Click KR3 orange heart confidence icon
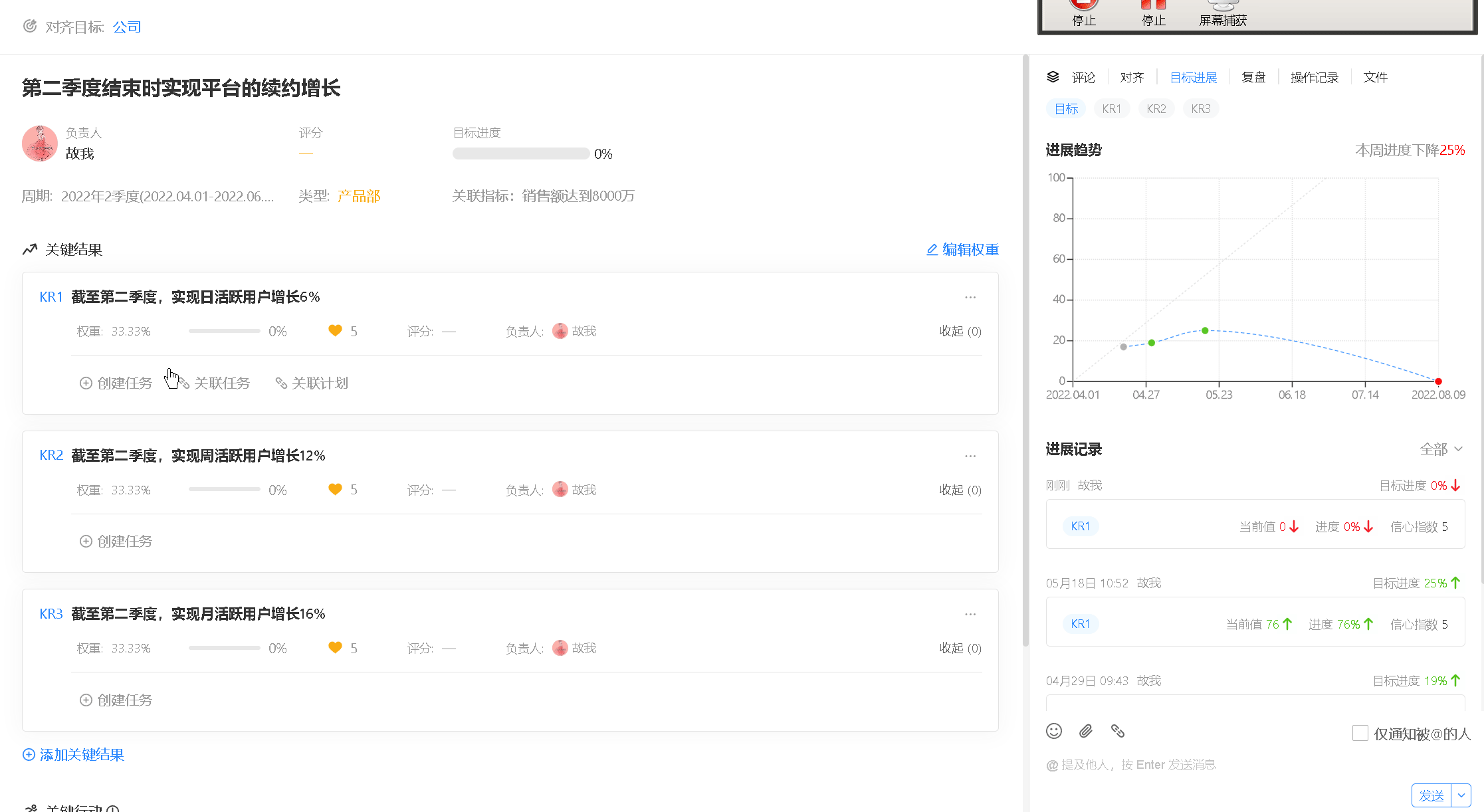The height and width of the screenshot is (812, 1484). pyautogui.click(x=335, y=647)
